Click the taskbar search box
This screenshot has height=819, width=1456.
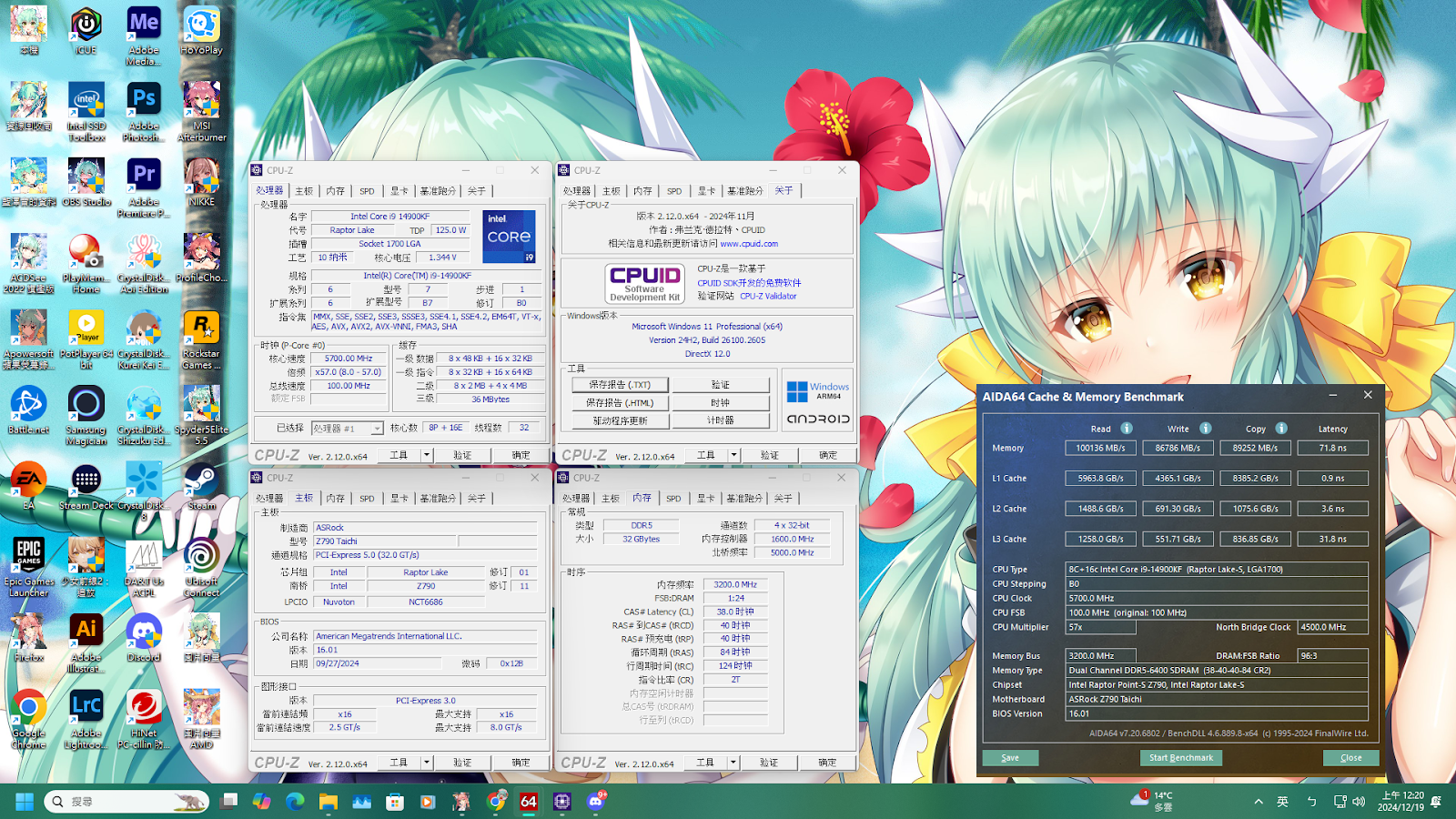pyautogui.click(x=127, y=802)
